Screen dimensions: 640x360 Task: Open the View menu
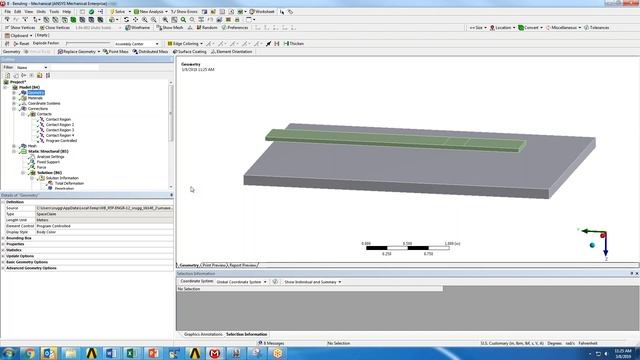(29, 12)
